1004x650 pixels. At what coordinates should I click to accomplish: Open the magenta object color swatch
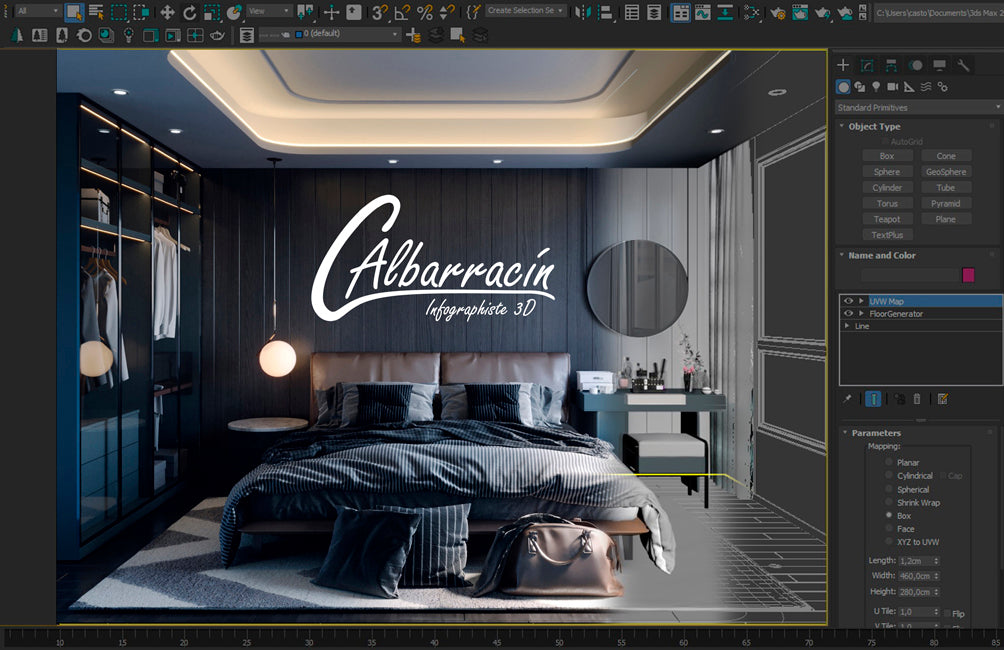point(968,275)
